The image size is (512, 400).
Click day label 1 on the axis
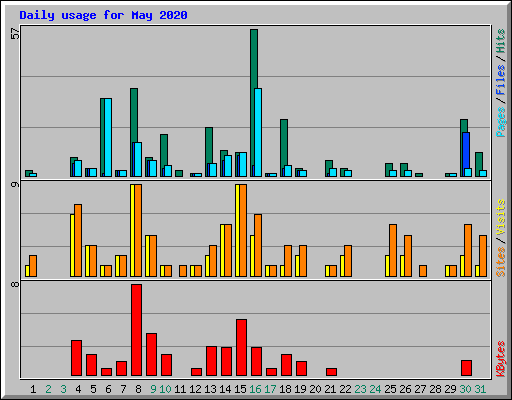(x=33, y=389)
